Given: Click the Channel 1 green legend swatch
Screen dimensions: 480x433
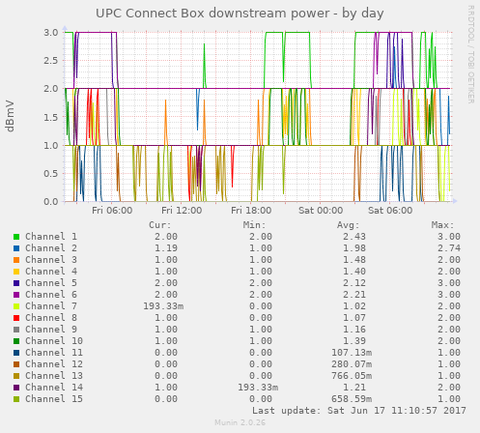Looking at the screenshot, I should 16,237.
